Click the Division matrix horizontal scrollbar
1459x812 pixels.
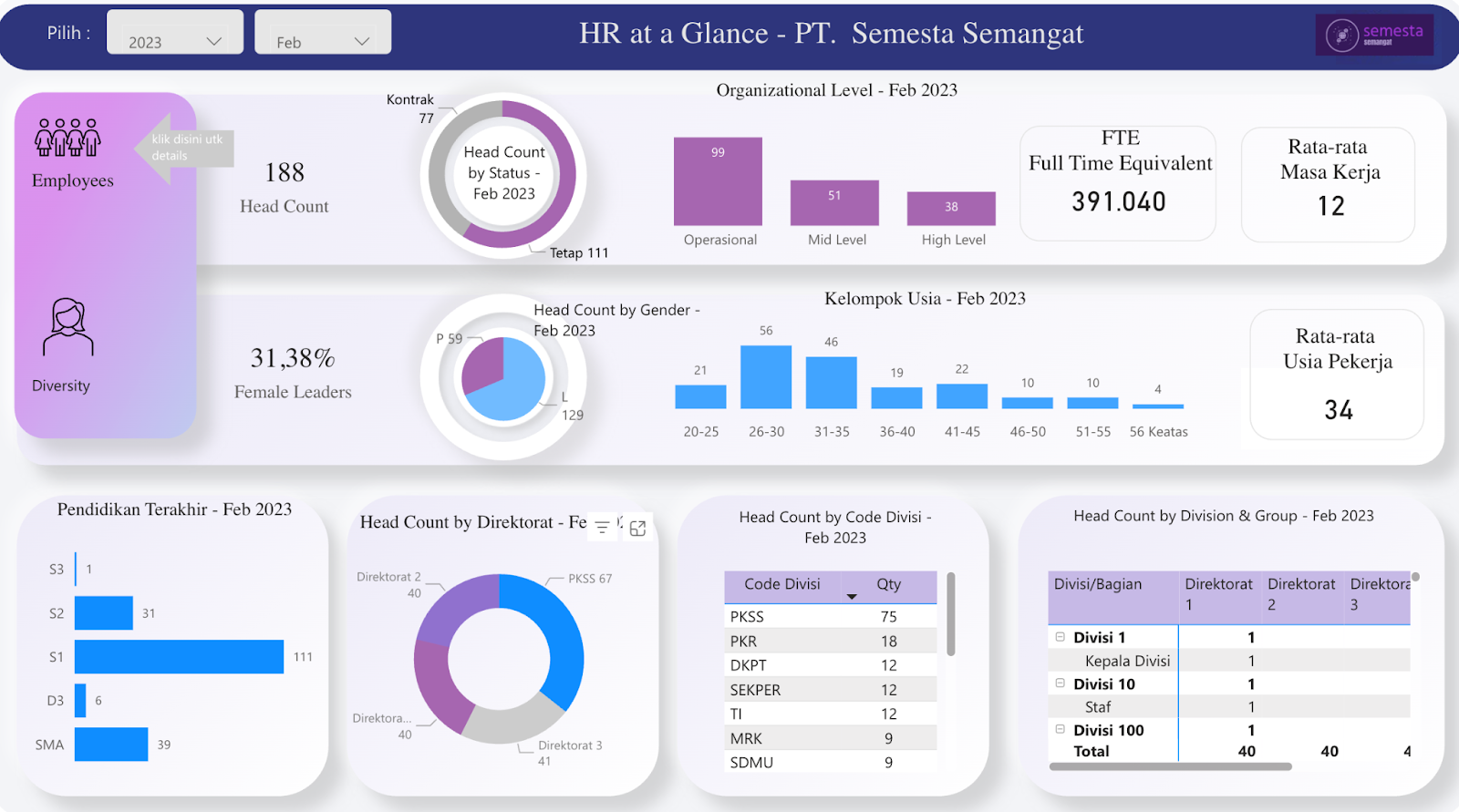pos(1170,766)
